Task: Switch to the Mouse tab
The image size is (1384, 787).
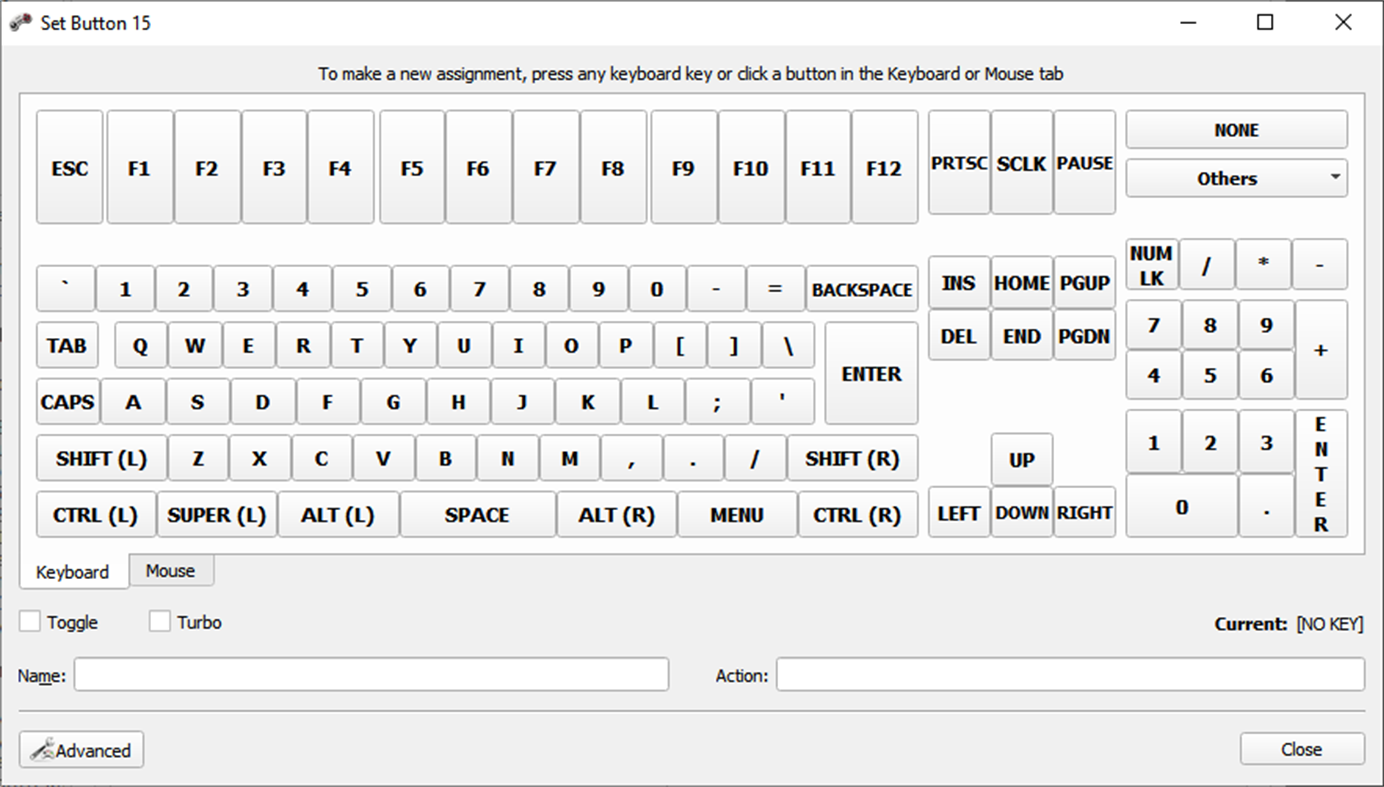Action: click(171, 570)
